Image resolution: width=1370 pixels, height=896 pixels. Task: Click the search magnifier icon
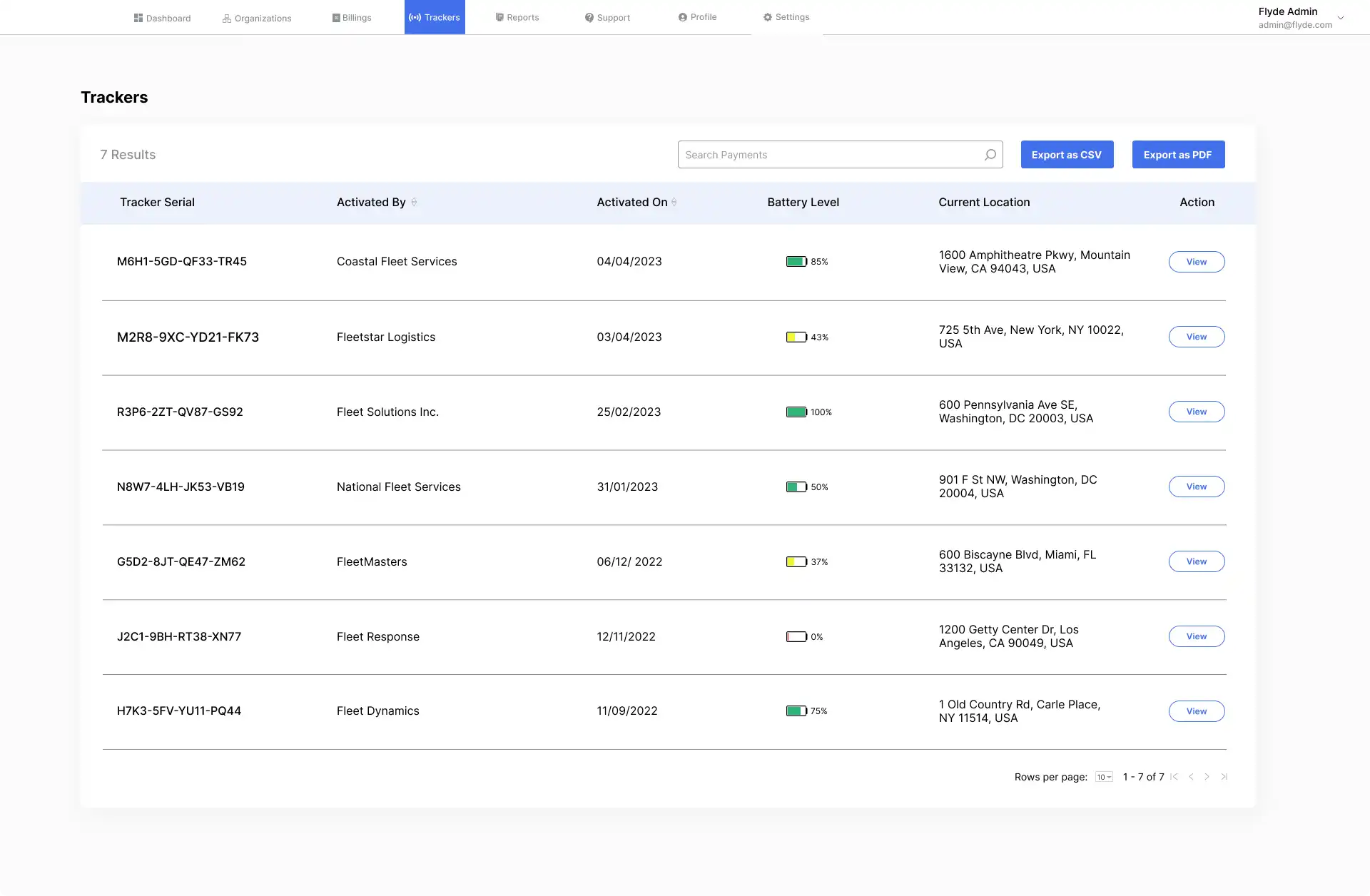pyautogui.click(x=990, y=155)
